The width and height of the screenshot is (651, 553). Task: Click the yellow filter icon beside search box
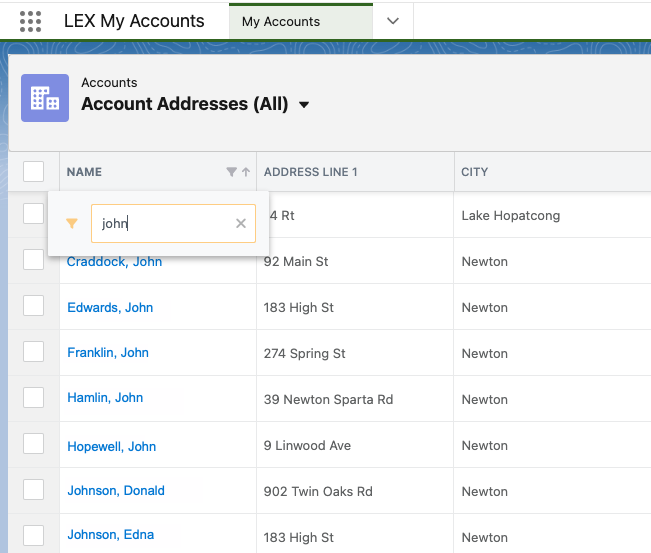(x=71, y=224)
